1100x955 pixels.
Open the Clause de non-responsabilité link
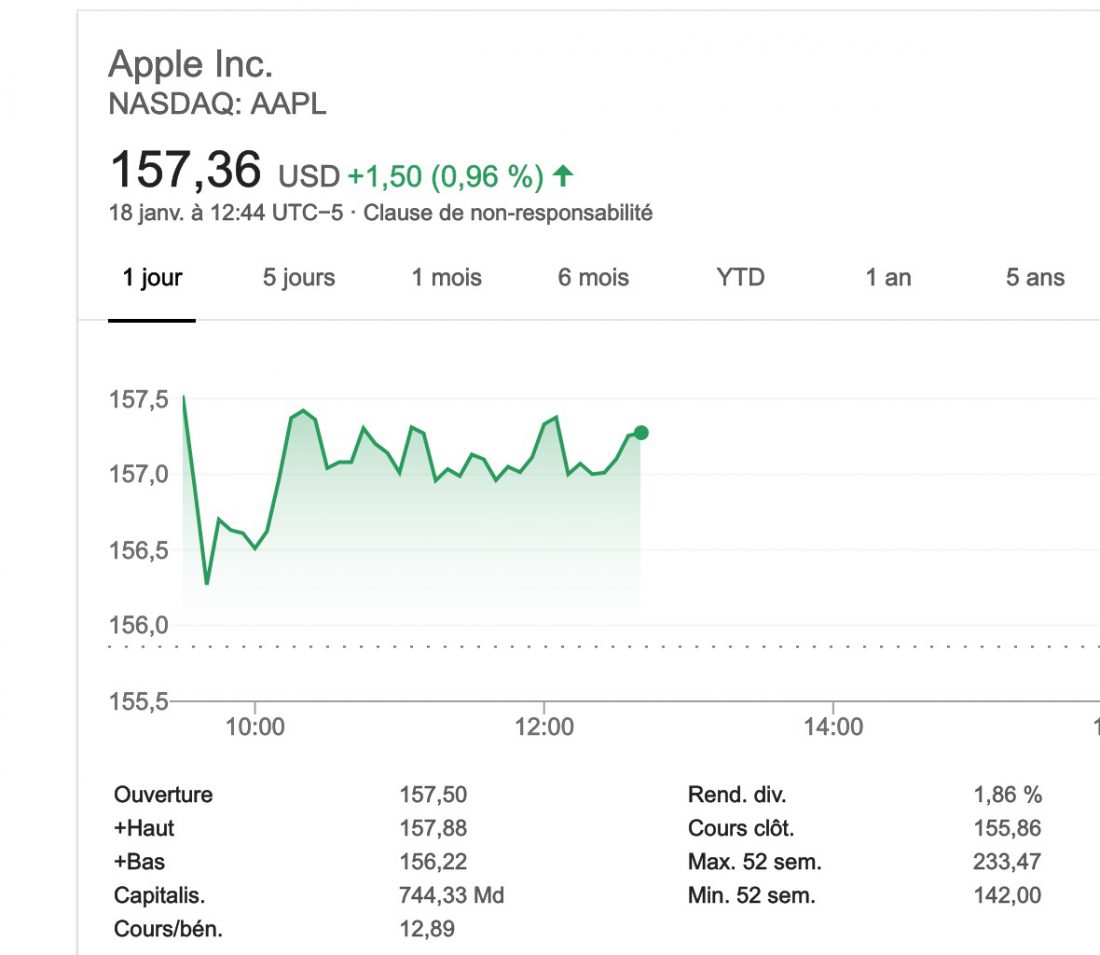coord(510,212)
